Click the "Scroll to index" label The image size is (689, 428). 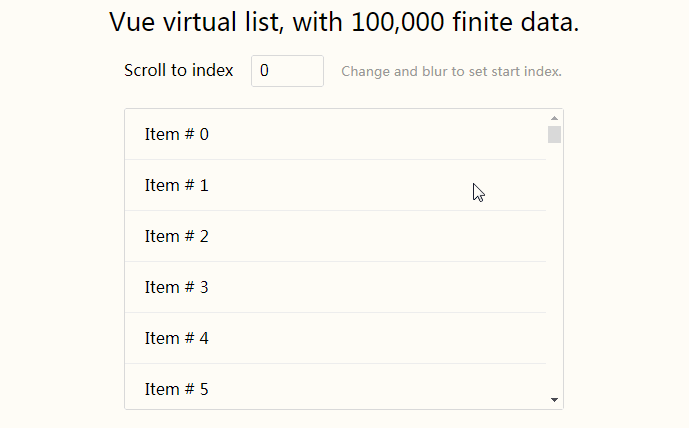point(179,71)
